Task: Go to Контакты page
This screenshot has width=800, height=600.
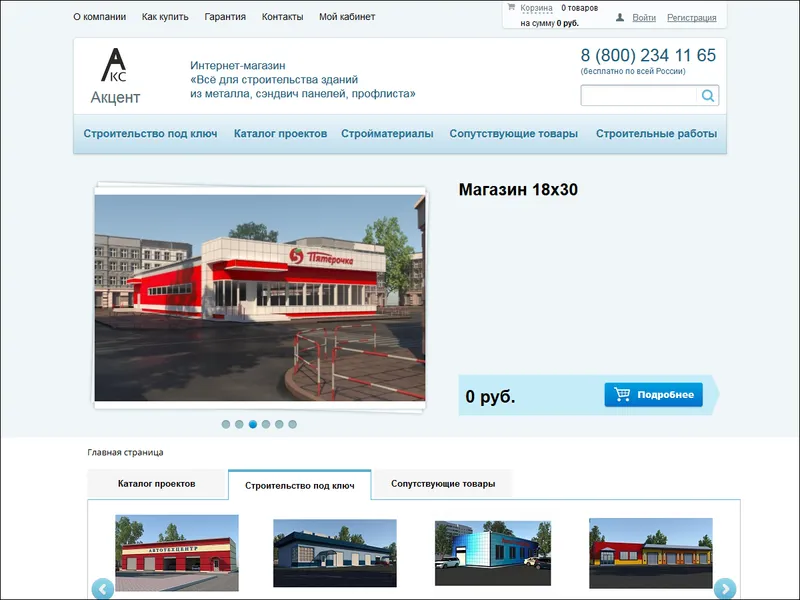Action: click(282, 17)
